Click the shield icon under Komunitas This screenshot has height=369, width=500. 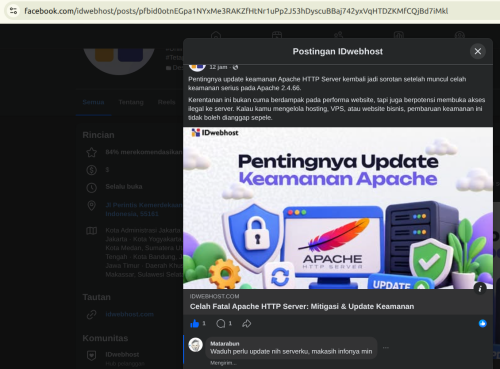92,355
